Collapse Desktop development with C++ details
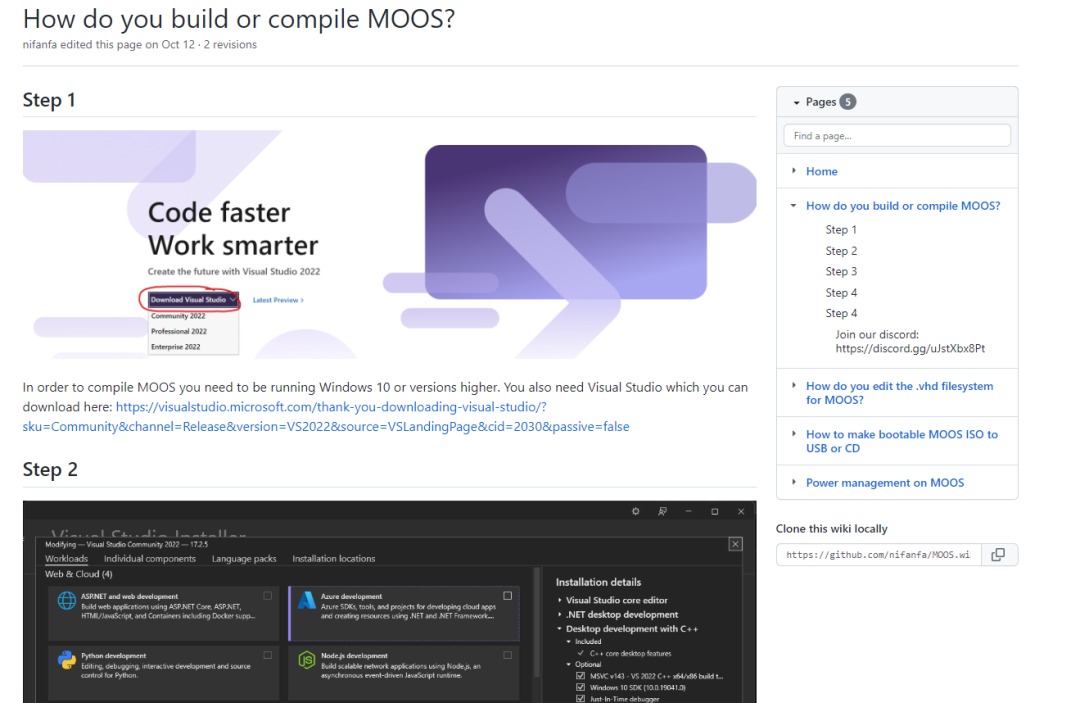 [560, 629]
